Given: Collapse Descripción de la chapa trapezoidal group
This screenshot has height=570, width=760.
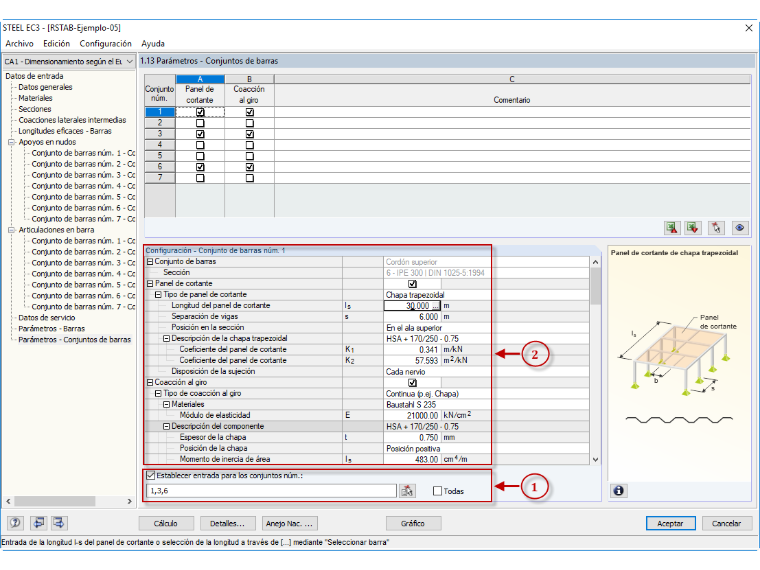Looking at the screenshot, I should 166,339.
